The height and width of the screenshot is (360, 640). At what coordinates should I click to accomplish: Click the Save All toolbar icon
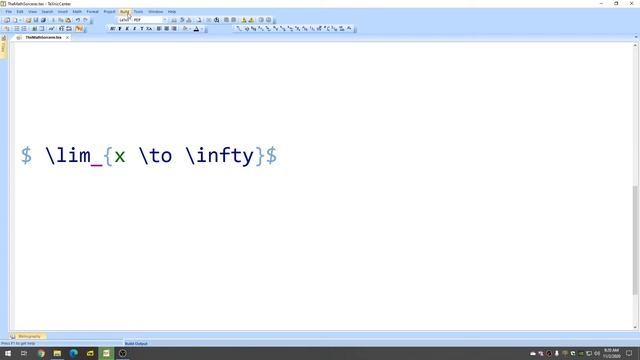coord(43,20)
